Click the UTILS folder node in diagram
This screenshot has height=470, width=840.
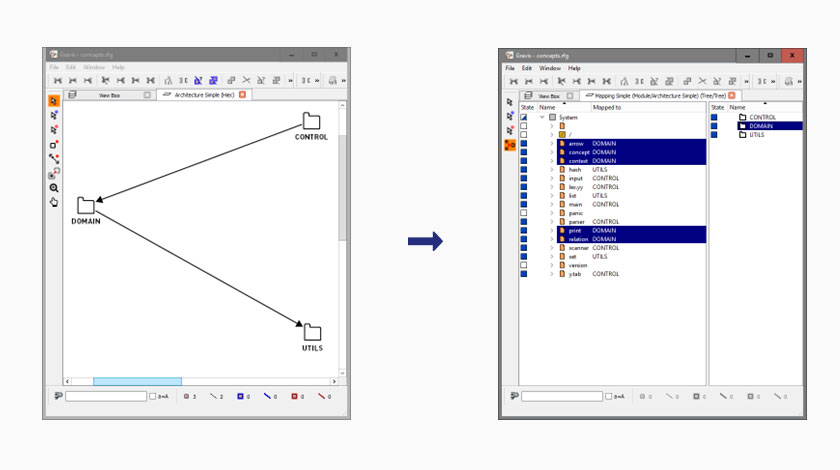click(312, 332)
